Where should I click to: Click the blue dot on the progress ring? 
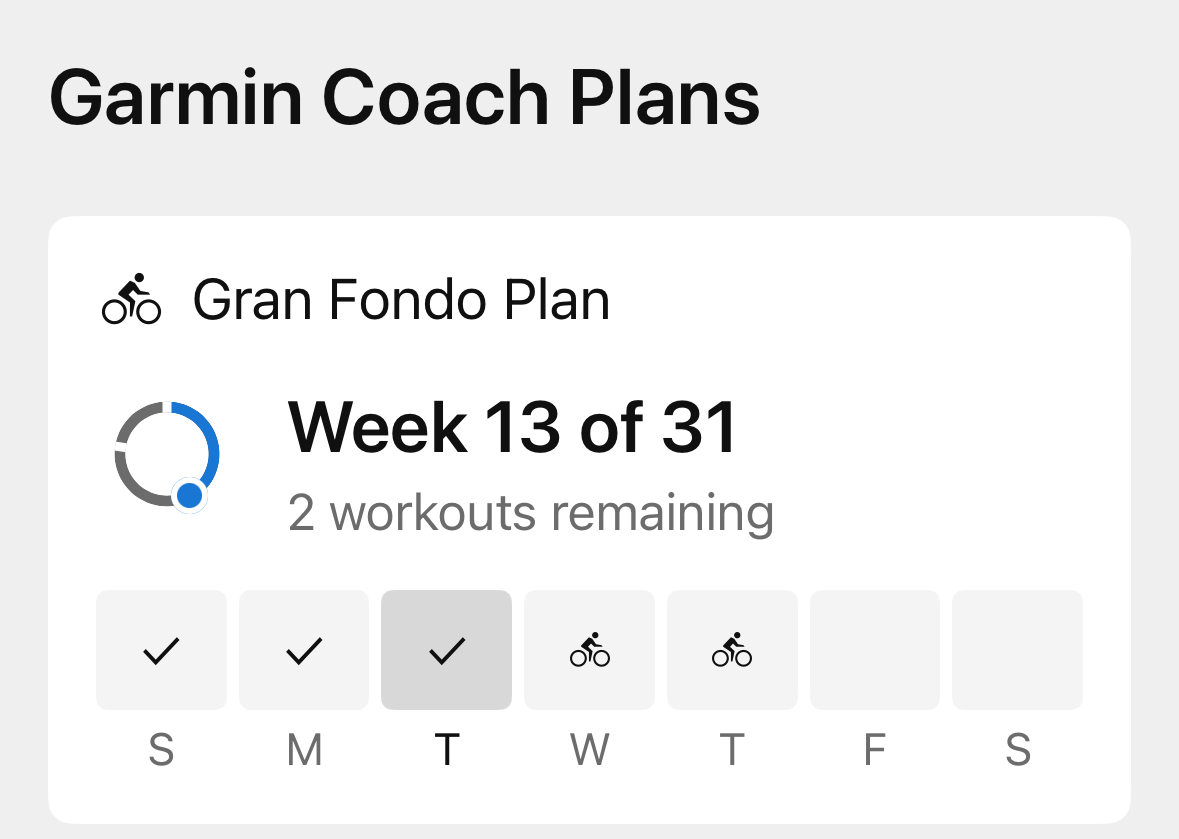[x=188, y=495]
